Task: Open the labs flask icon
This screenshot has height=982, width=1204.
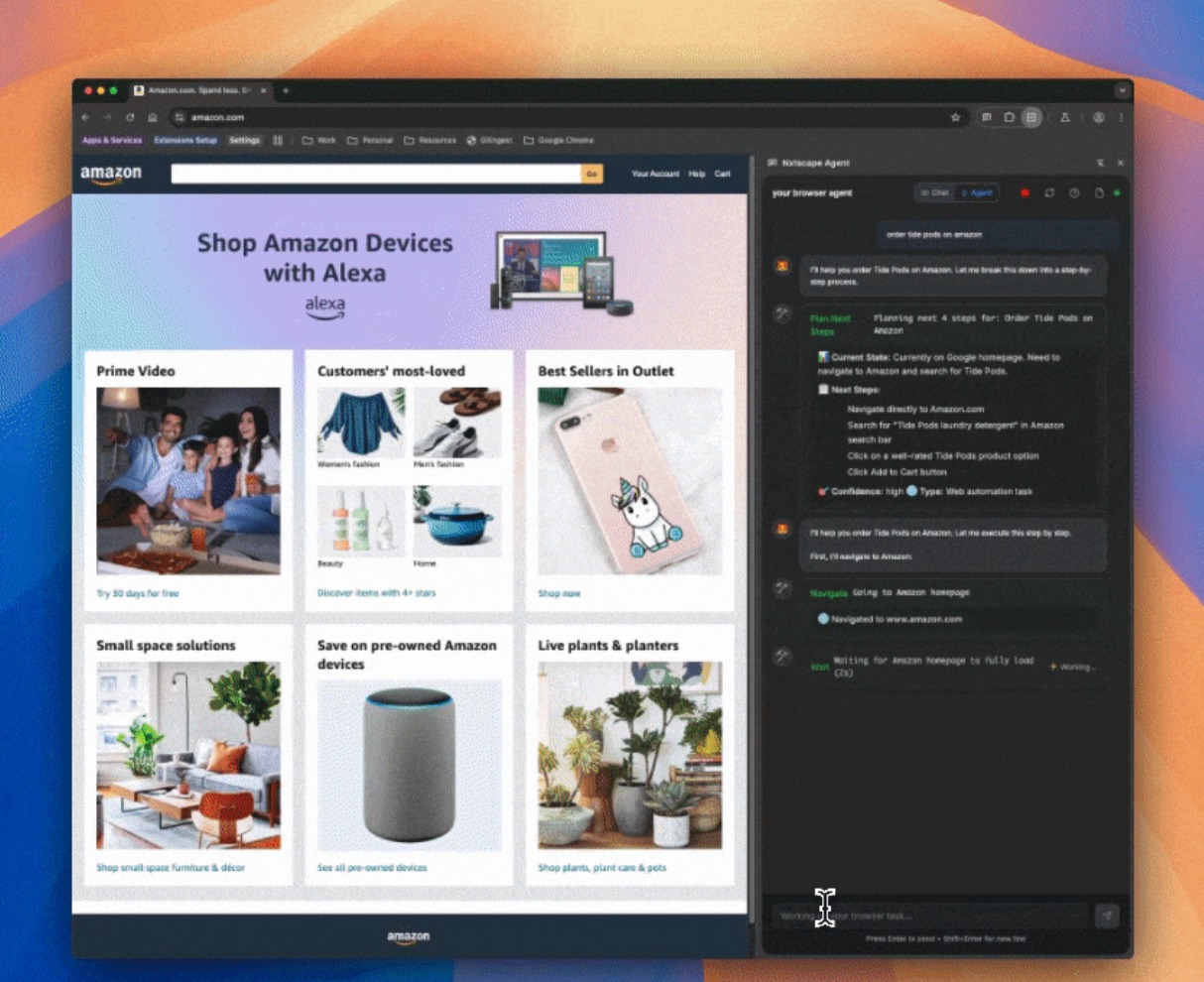Action: tap(1065, 117)
